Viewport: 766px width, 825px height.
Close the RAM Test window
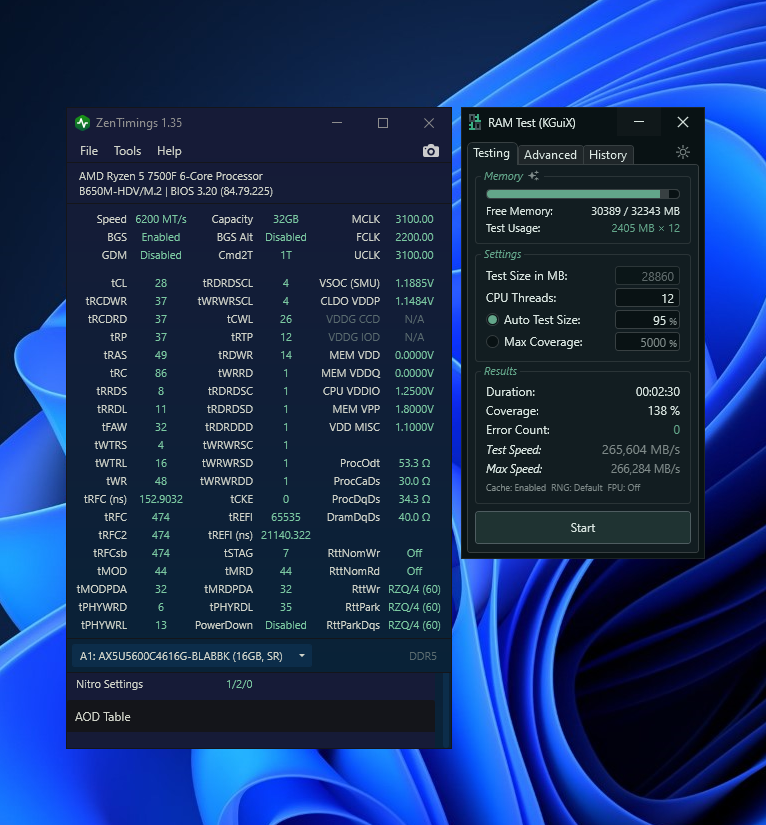click(682, 122)
